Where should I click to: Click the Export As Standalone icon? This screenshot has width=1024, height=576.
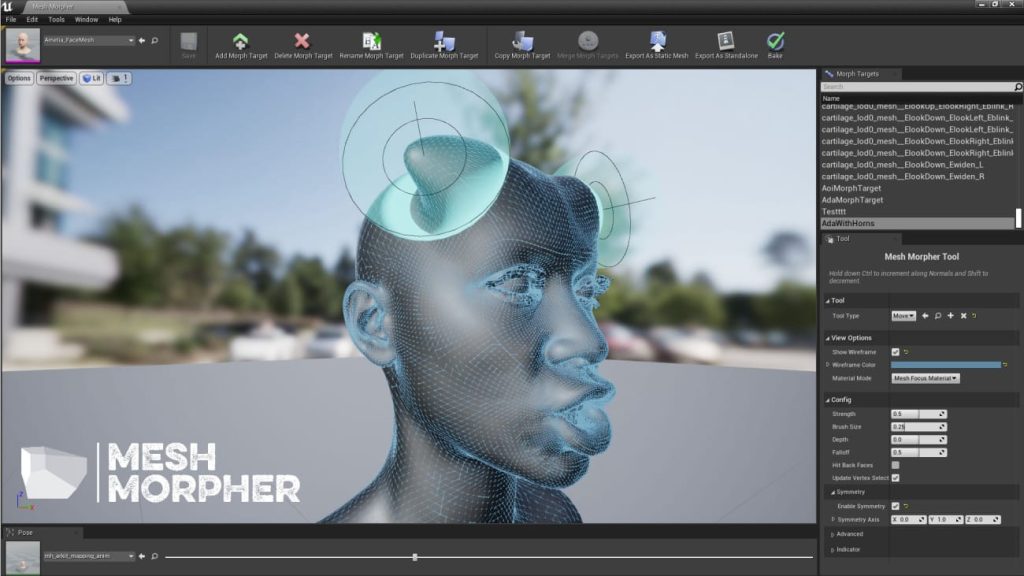(x=726, y=41)
